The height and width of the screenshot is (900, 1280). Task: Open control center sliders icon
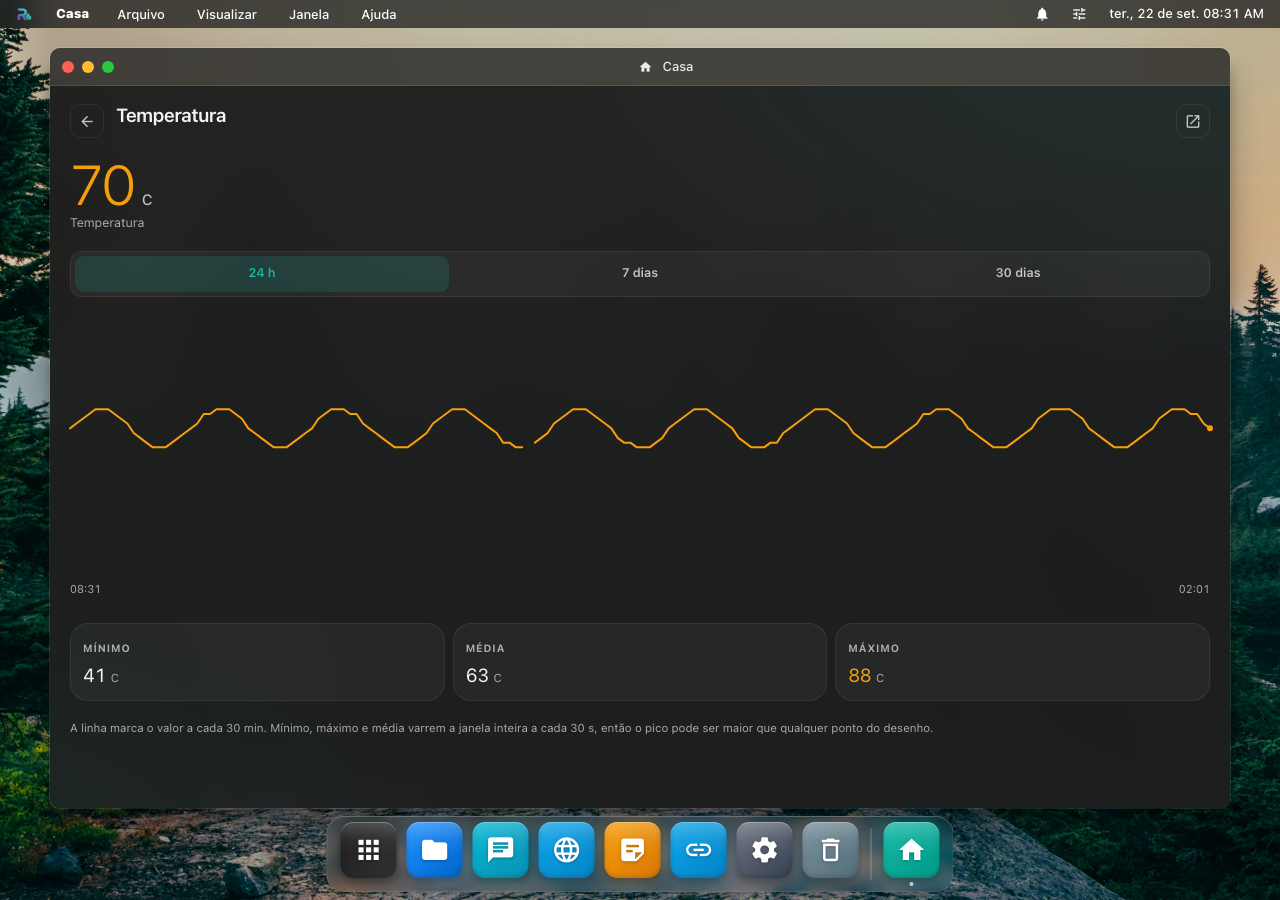[x=1079, y=14]
